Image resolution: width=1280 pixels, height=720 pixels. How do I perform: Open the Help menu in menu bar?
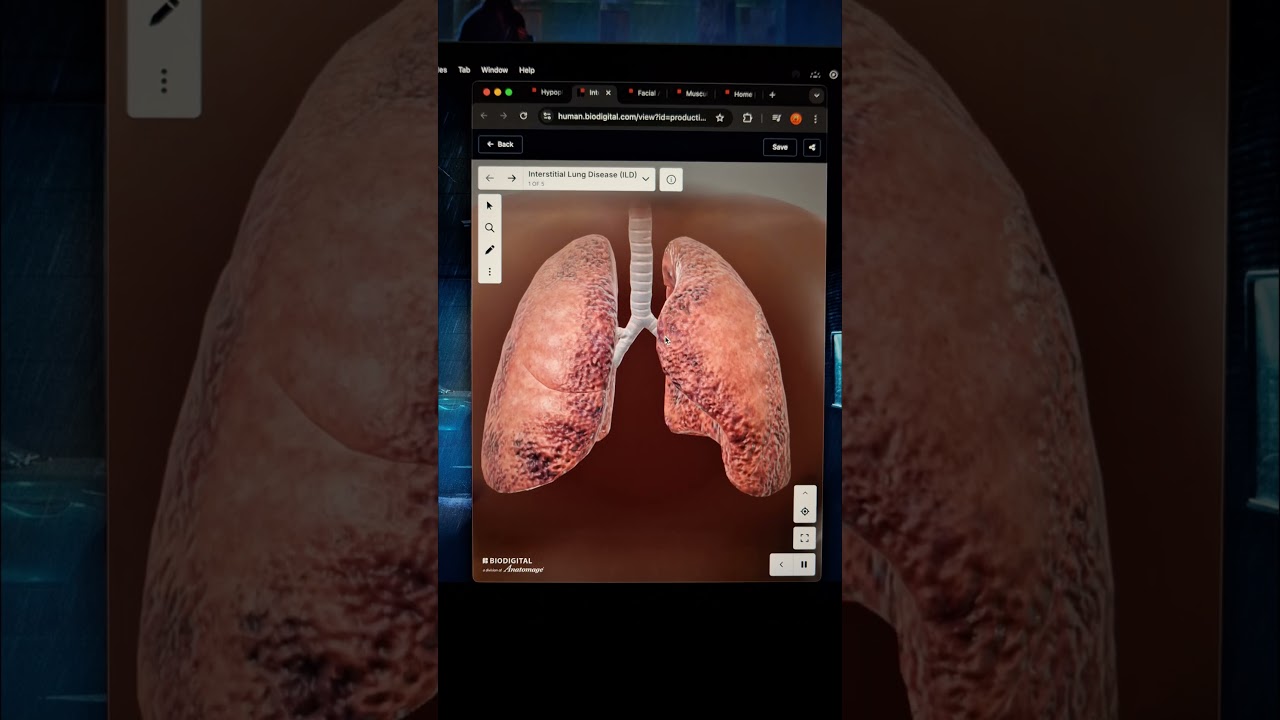(527, 70)
